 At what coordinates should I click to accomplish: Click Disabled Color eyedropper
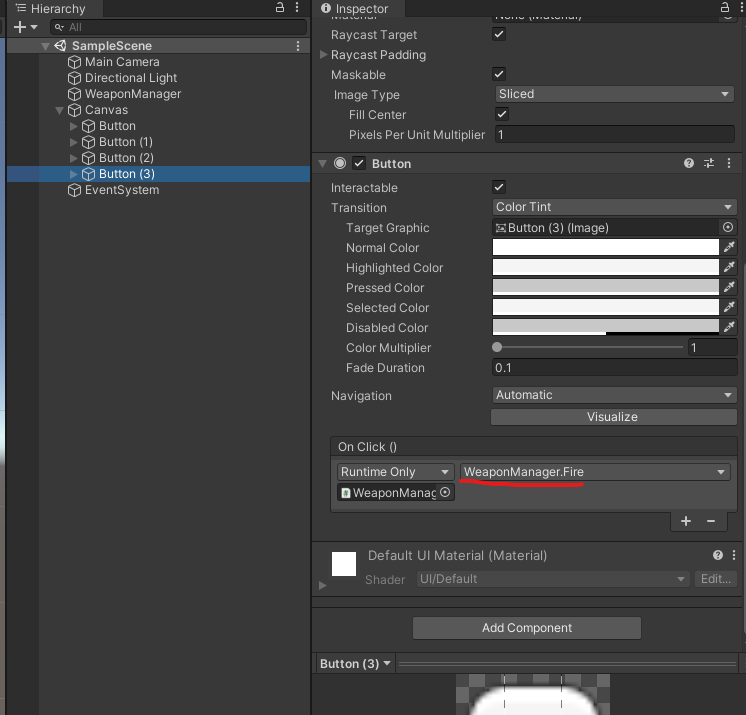pos(729,327)
